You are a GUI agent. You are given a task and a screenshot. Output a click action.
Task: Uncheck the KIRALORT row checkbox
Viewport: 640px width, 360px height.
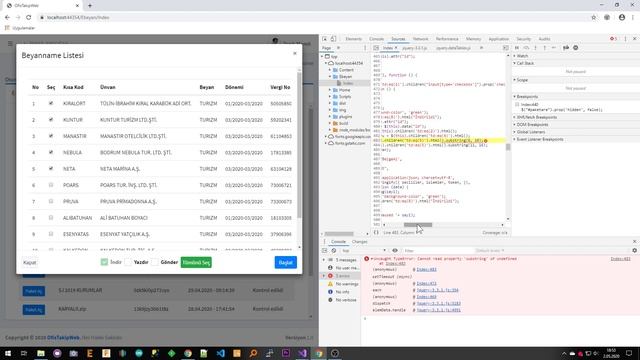(51, 103)
